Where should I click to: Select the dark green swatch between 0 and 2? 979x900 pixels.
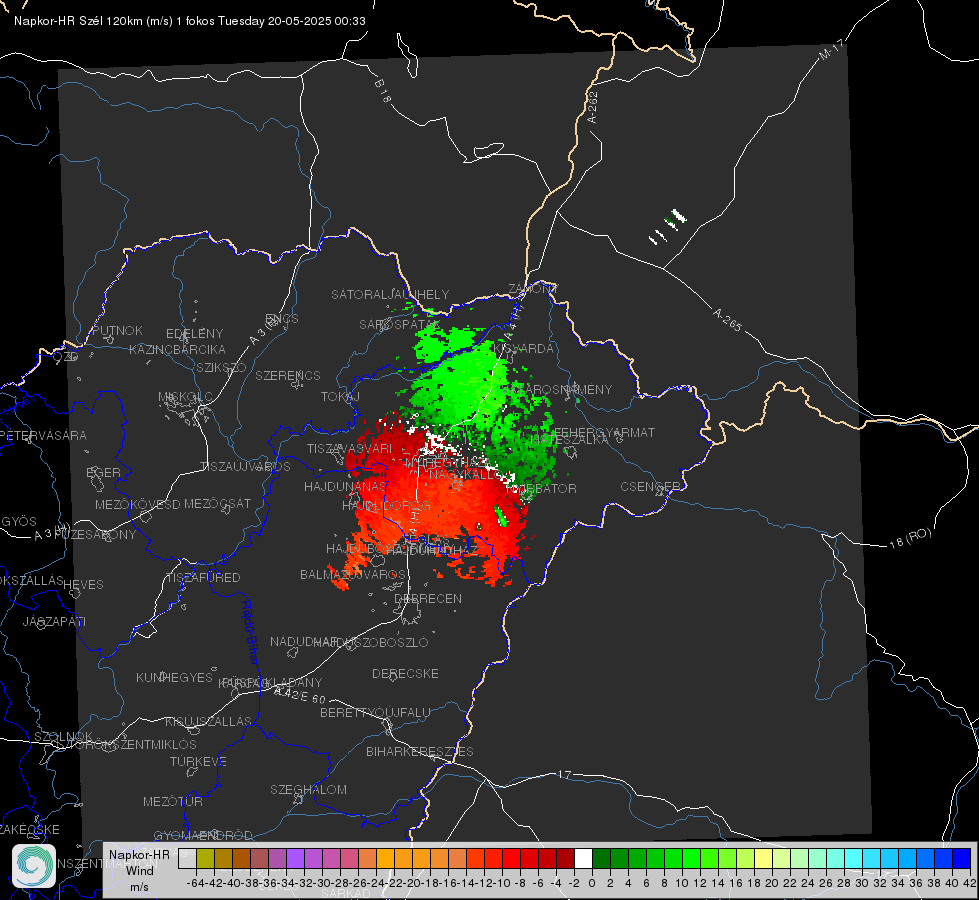(x=601, y=858)
